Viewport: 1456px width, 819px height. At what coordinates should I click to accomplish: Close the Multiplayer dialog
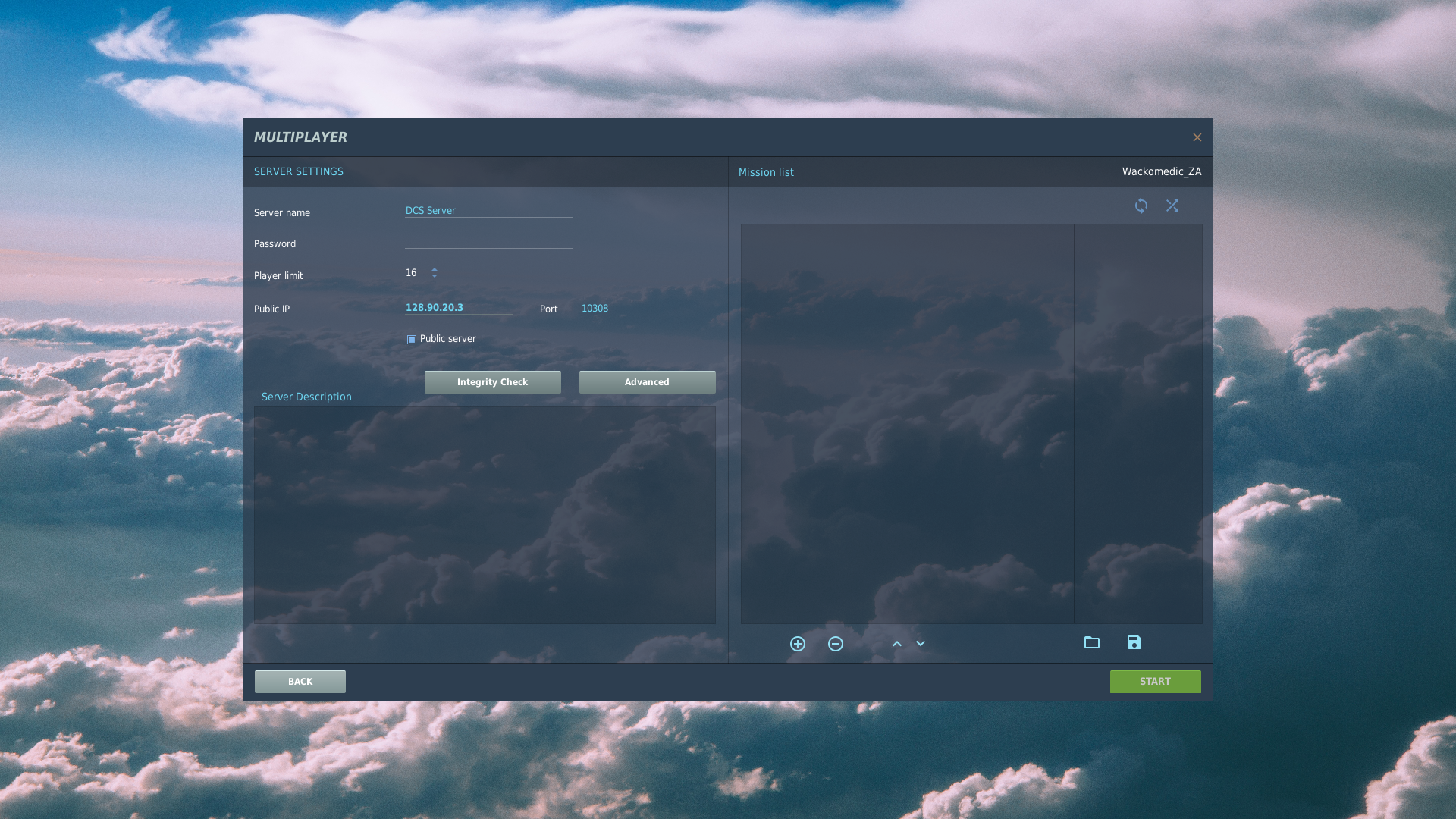(1197, 137)
